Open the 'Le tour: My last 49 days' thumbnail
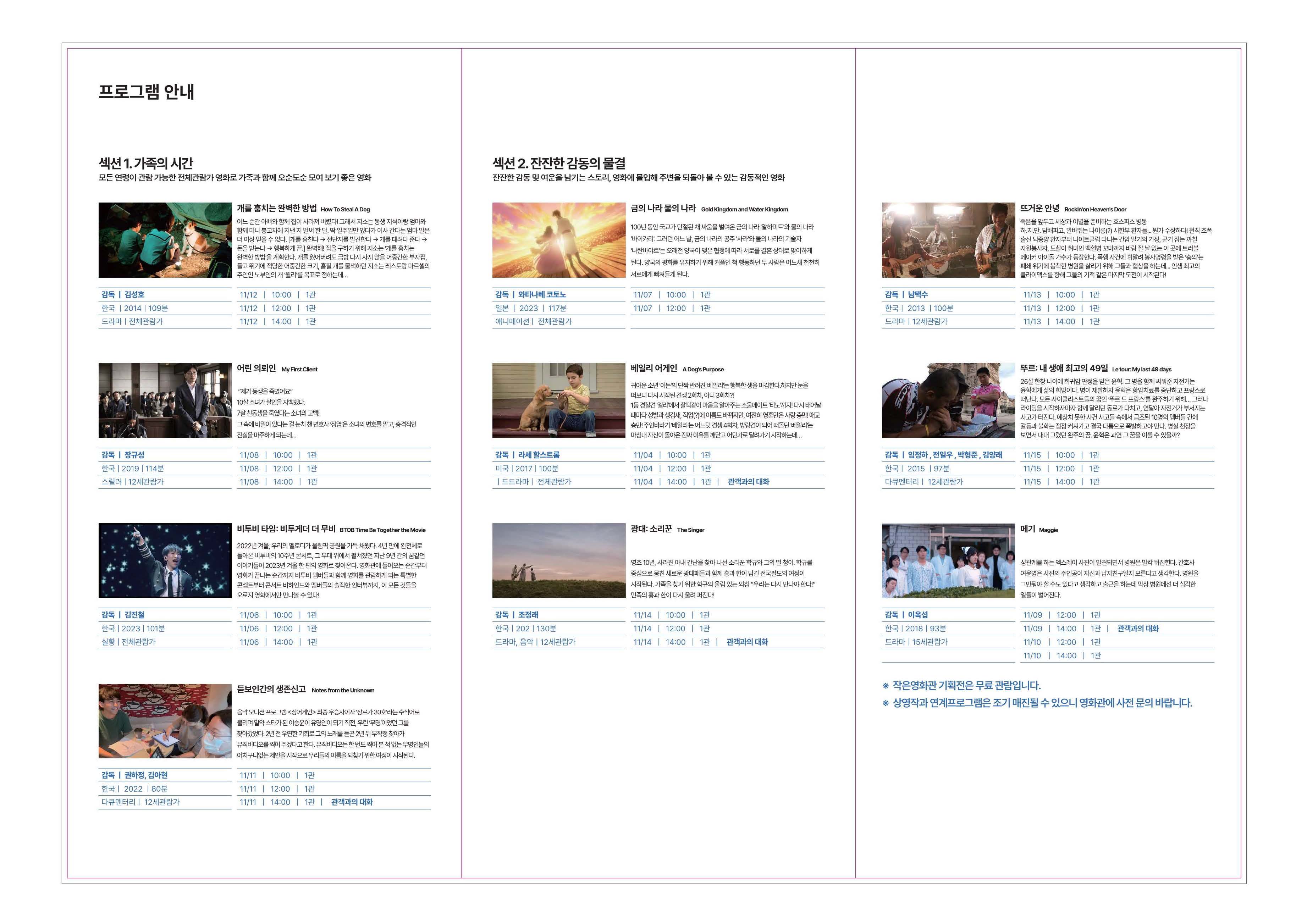The image size is (1307, 924). [948, 400]
